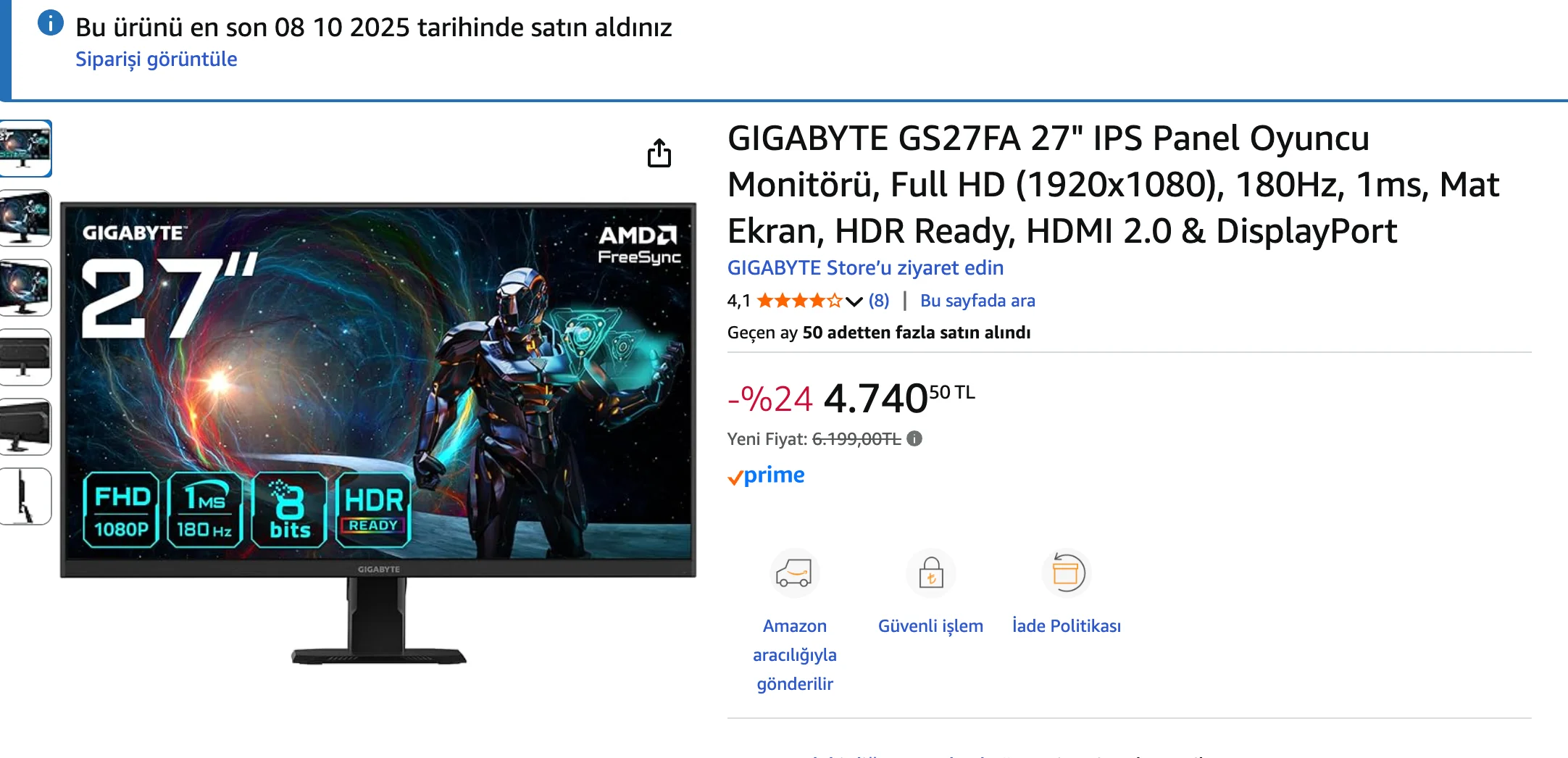
Task: Click the Amazon delivery truck icon
Action: [794, 573]
